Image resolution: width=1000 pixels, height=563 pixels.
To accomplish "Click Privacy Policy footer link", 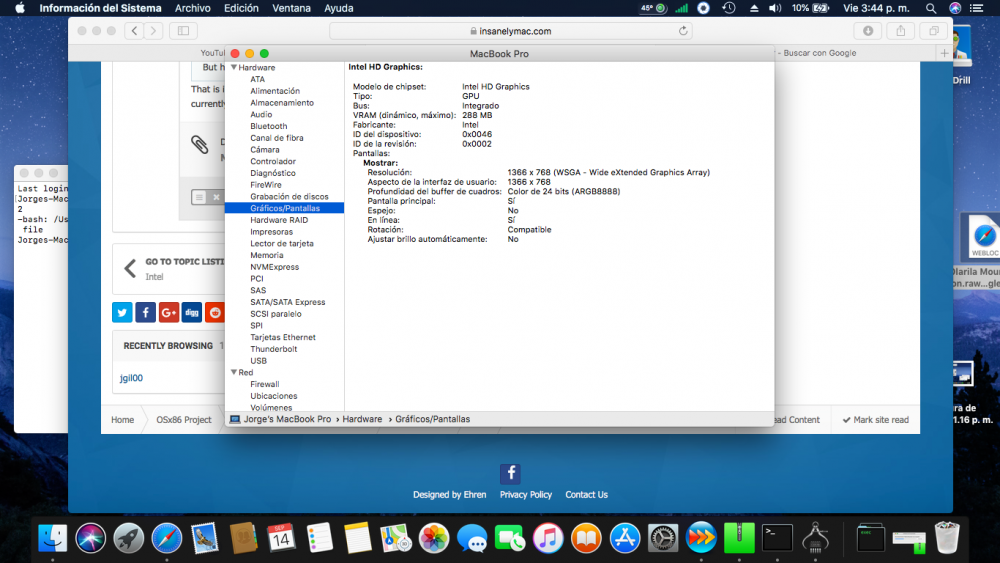I will point(526,495).
